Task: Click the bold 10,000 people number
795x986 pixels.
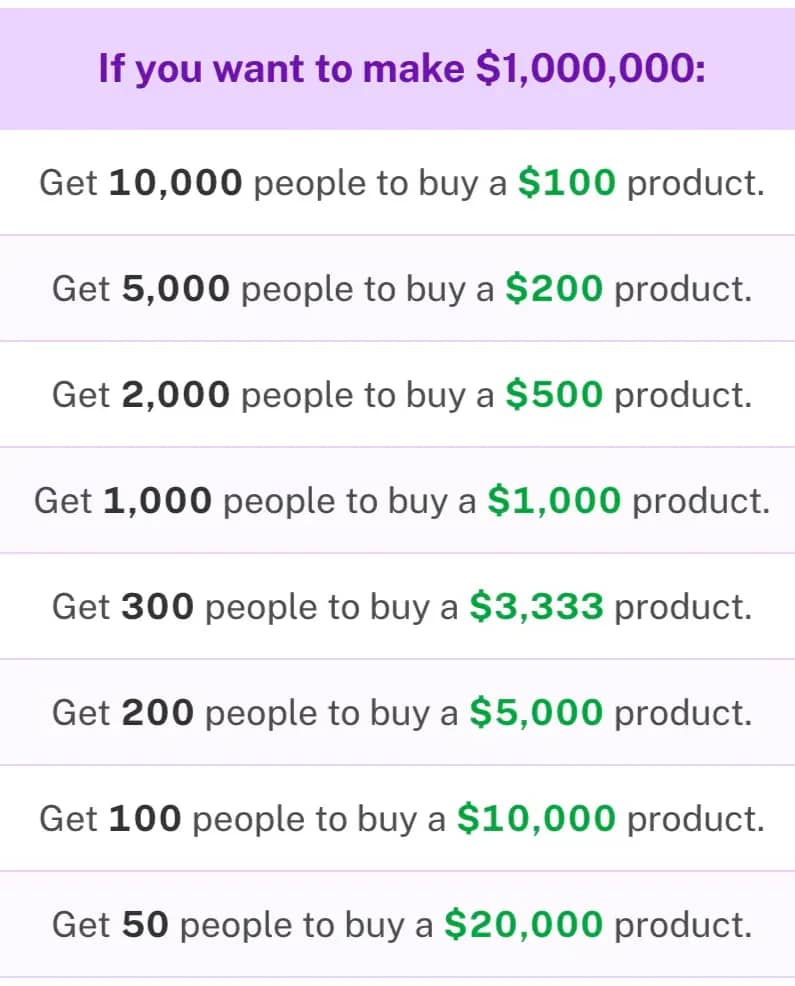Action: pyautogui.click(x=176, y=183)
